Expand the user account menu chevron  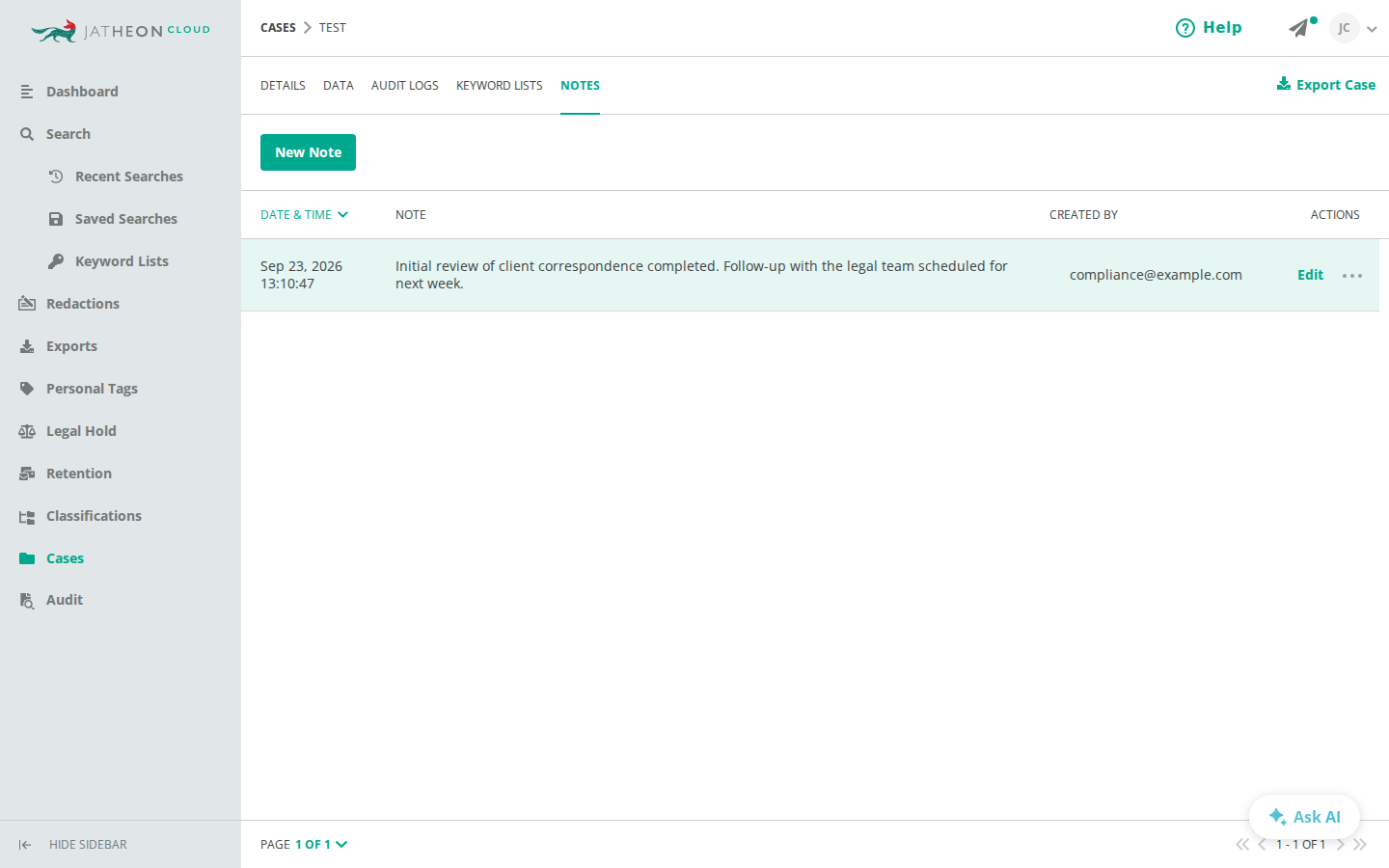pyautogui.click(x=1372, y=29)
